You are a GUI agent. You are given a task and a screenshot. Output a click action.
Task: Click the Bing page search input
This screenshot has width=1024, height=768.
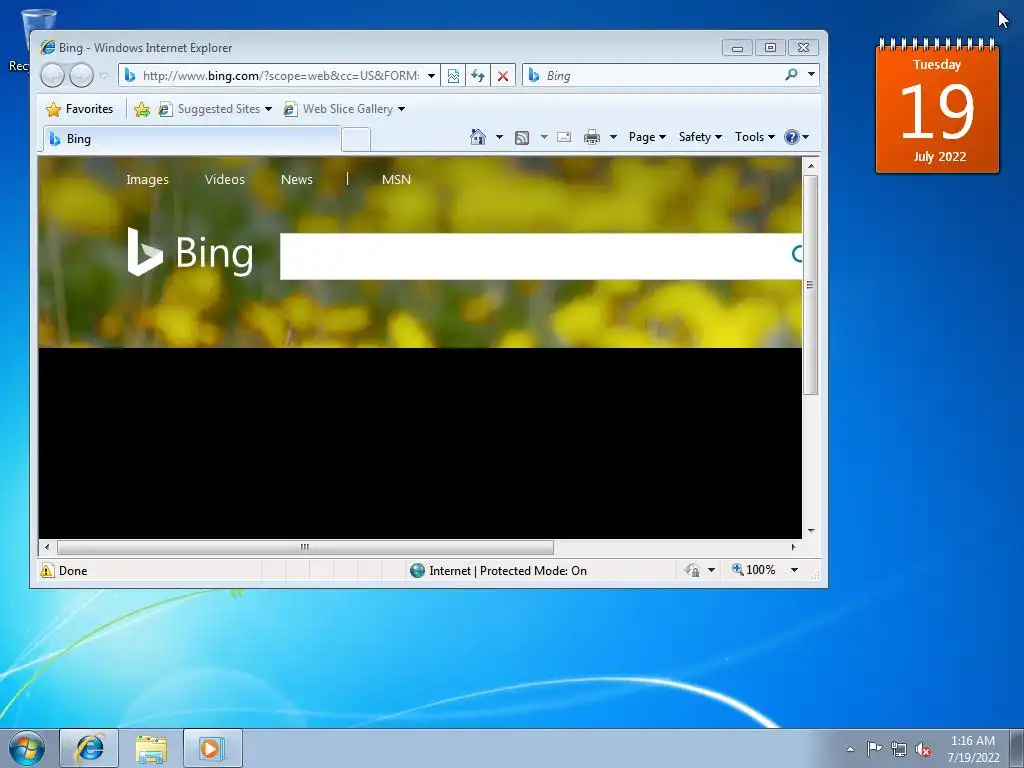click(532, 257)
